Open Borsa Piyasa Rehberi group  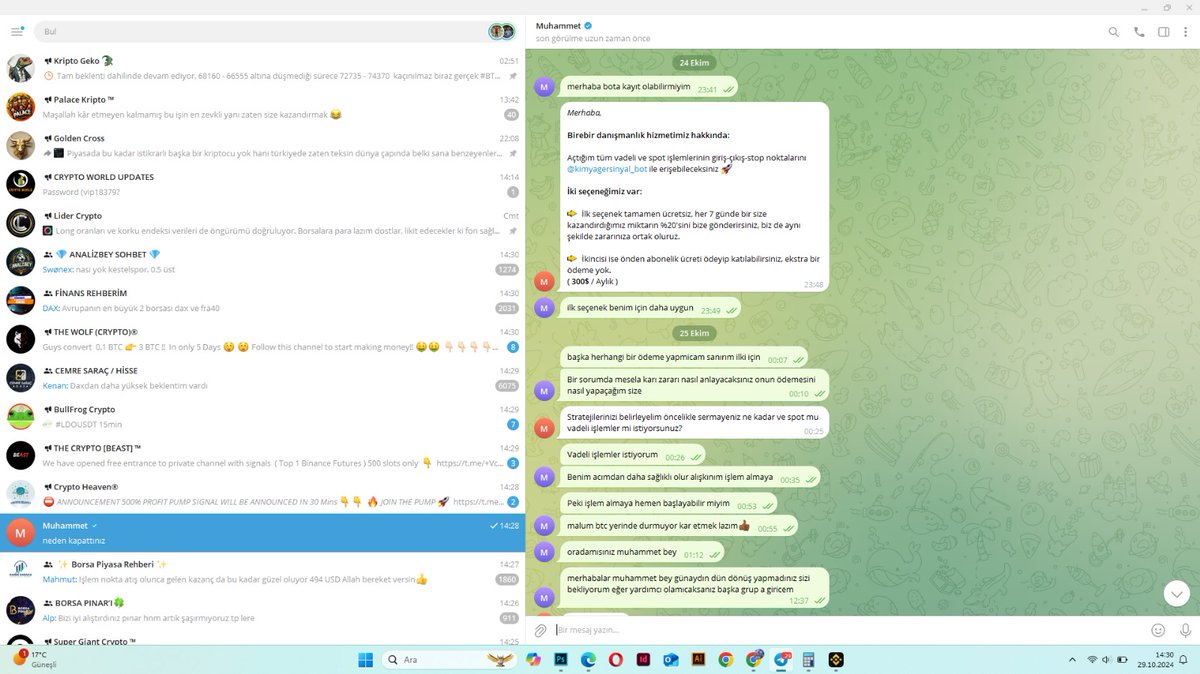coord(262,571)
